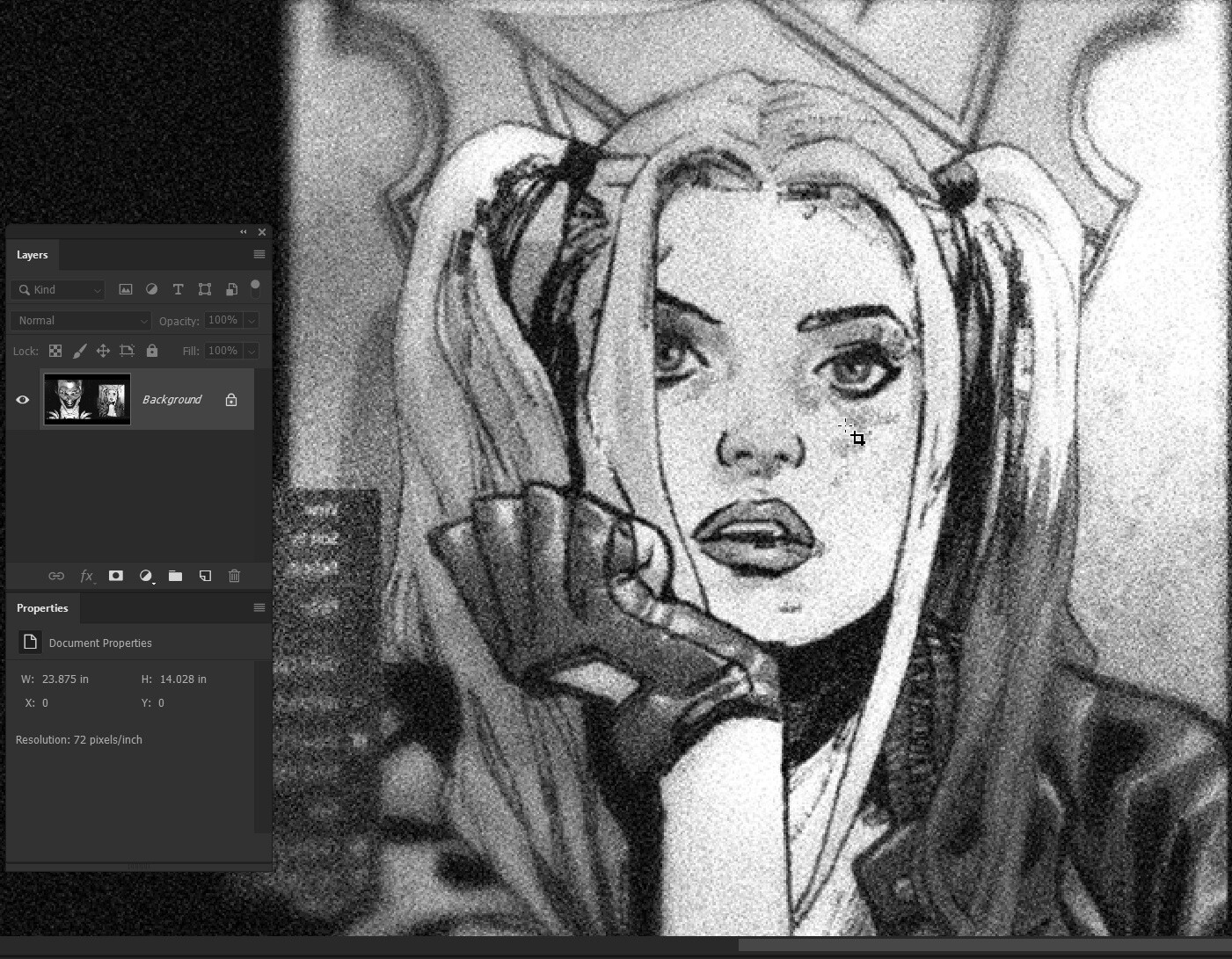
Task: Click the W: 23.875 in value
Action: coord(65,679)
